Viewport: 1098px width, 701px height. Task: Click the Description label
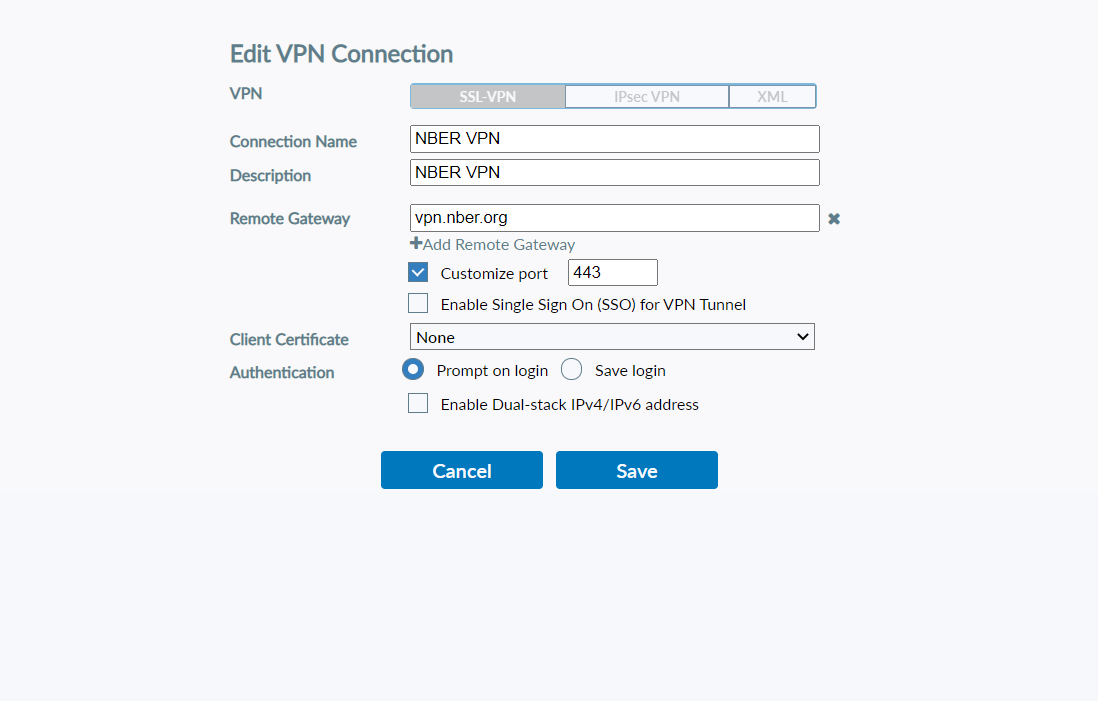point(270,176)
